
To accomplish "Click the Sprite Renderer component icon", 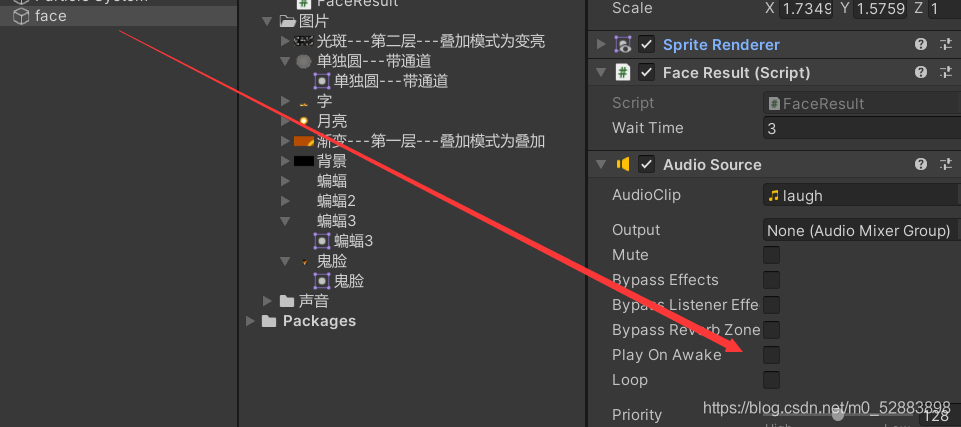I will [x=623, y=45].
